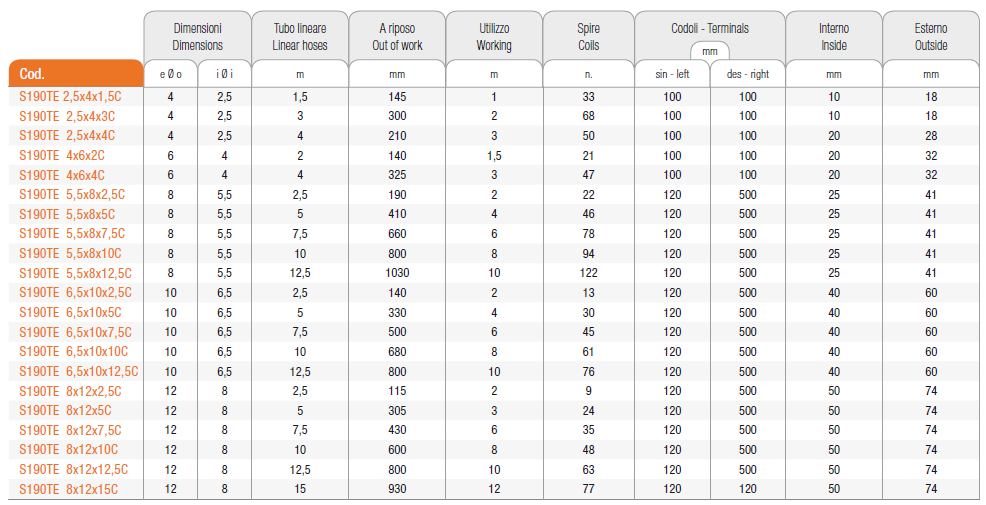Select the e Ø o sub-header cell
The image size is (986, 505).
pyautogui.click(x=170, y=75)
